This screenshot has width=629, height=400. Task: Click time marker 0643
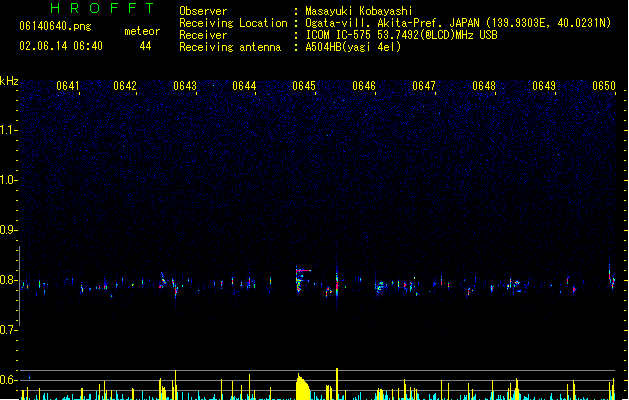(x=185, y=86)
